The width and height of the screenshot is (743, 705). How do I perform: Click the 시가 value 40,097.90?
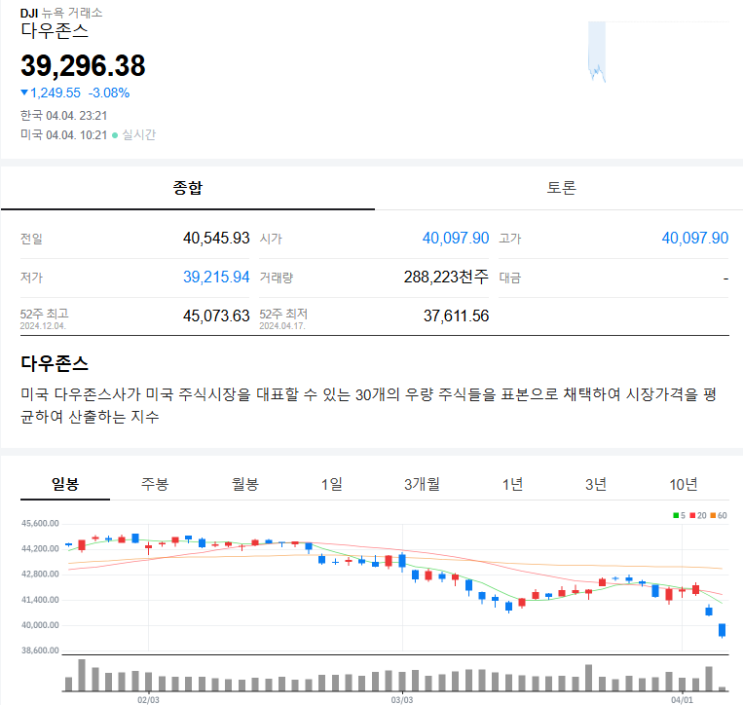455,238
